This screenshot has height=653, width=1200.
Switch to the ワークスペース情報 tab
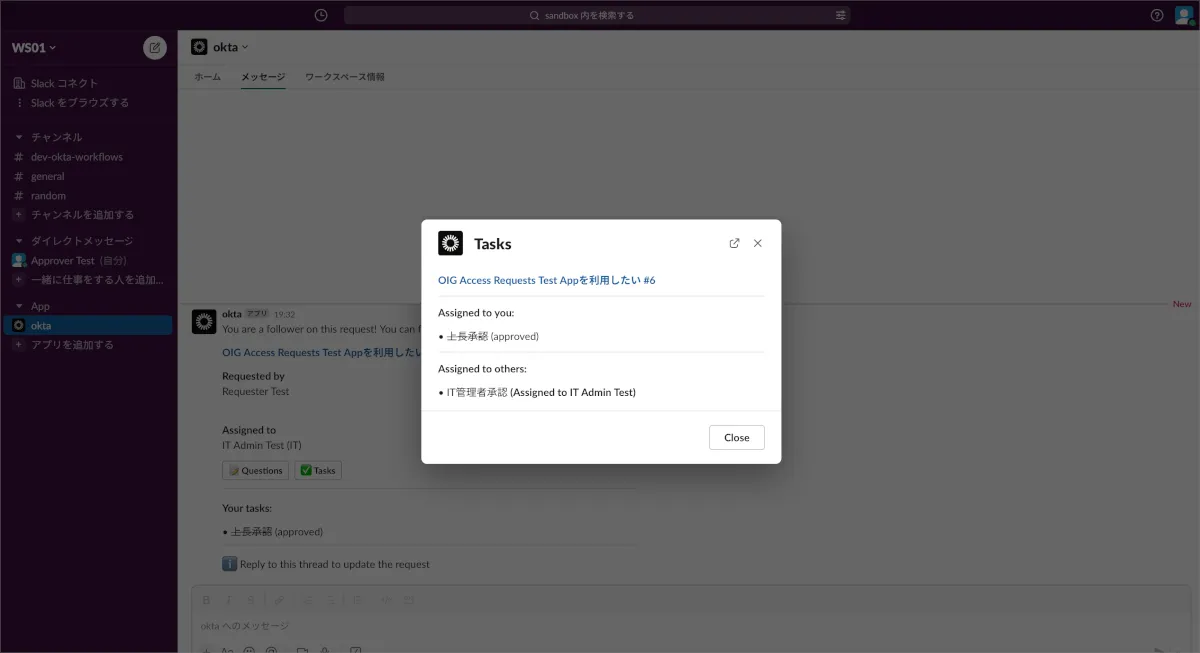click(x=345, y=77)
